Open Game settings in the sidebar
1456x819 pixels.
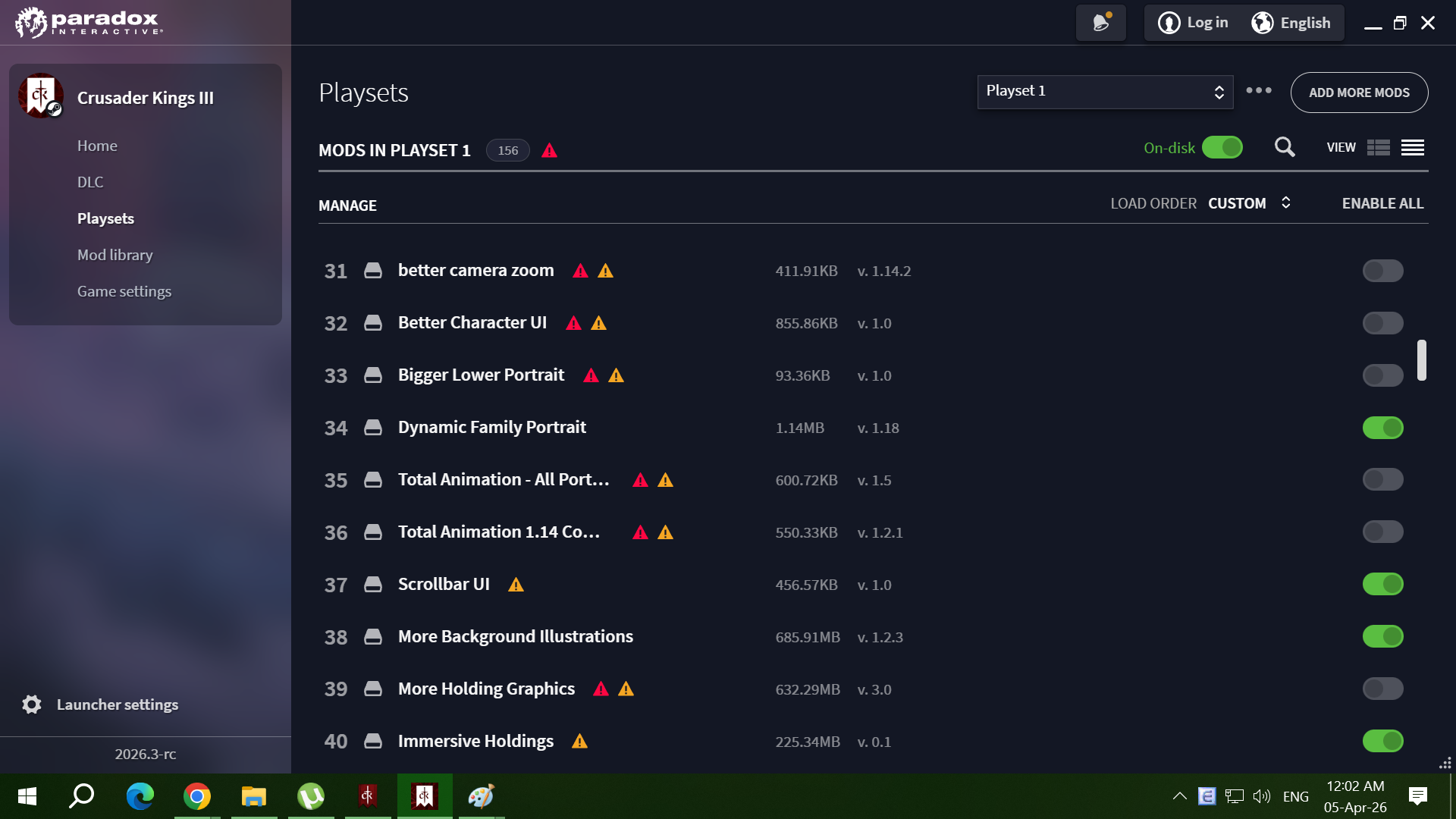[124, 291]
